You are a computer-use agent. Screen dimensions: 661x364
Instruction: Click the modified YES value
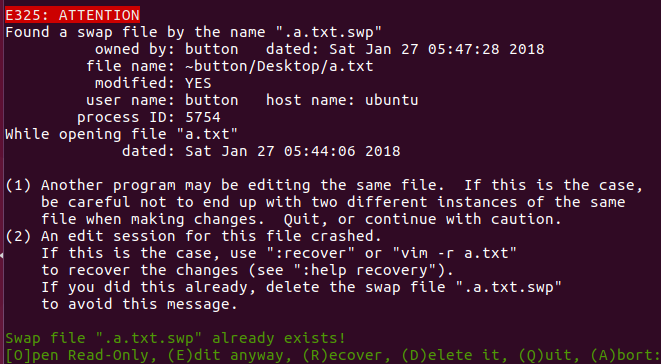point(198,83)
